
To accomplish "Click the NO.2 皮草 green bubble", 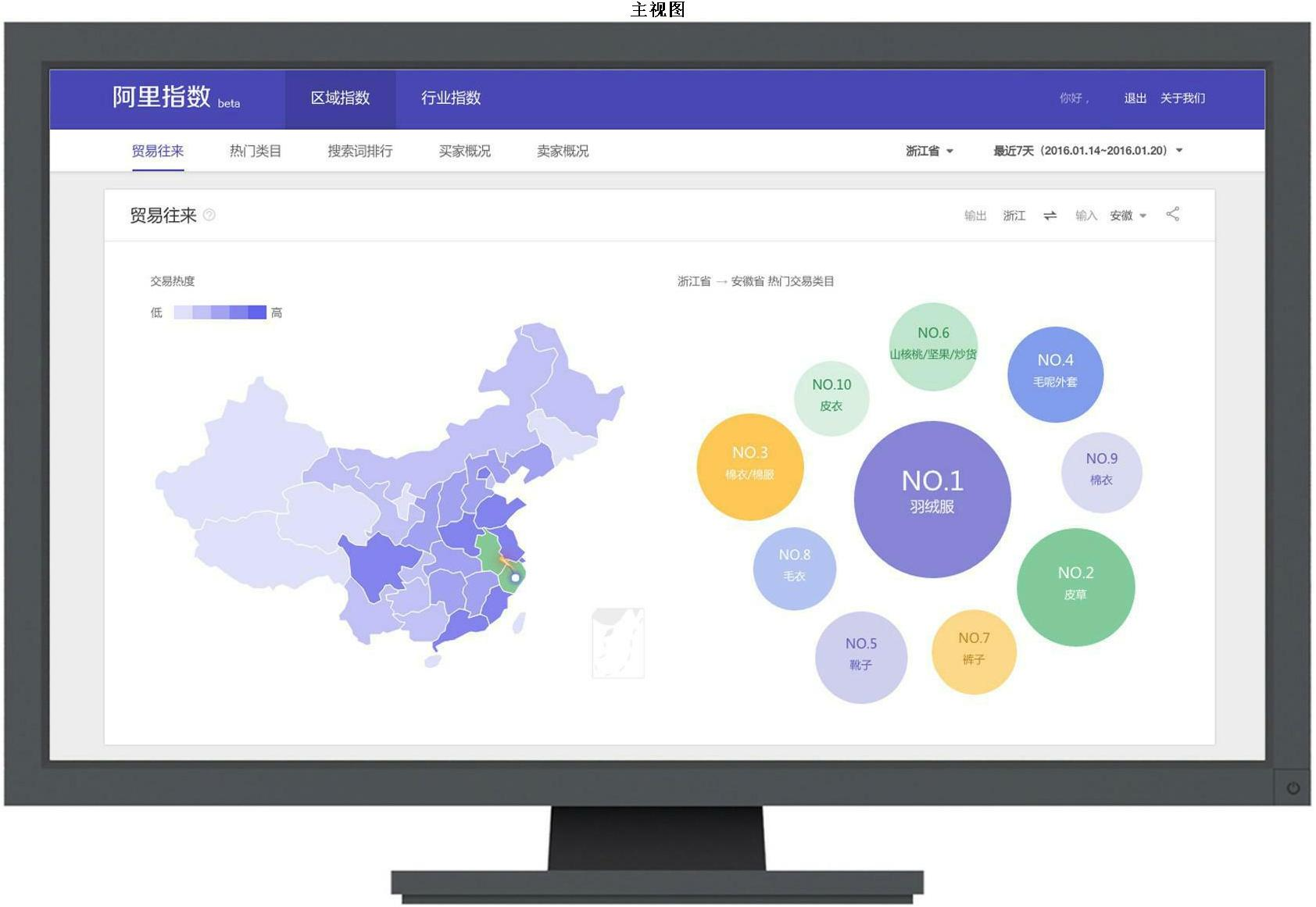I will tap(1075, 587).
